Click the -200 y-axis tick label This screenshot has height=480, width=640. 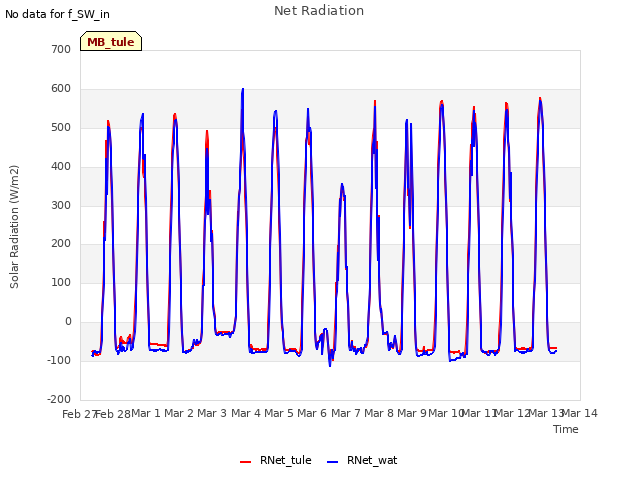[59, 399]
